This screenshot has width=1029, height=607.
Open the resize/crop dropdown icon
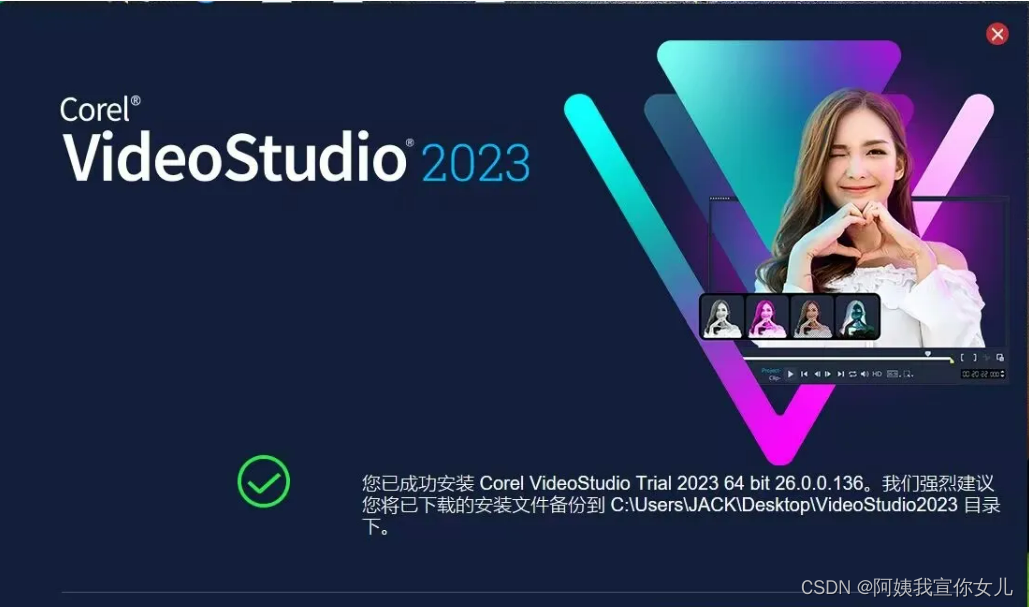(908, 374)
